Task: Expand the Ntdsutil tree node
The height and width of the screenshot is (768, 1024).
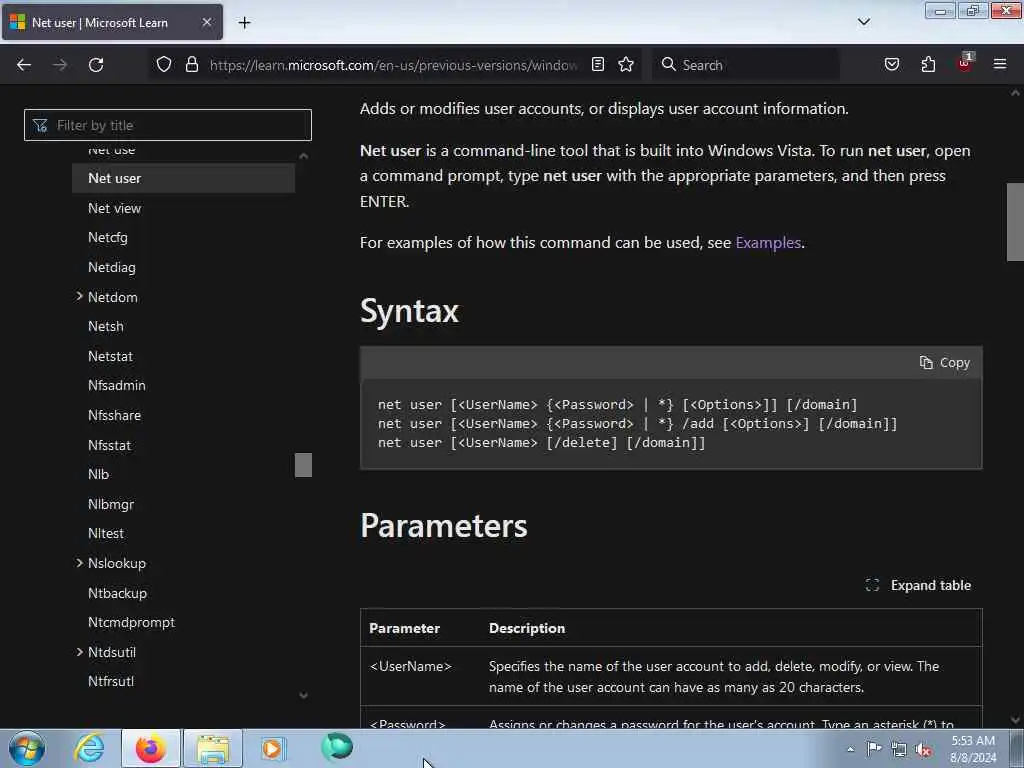Action: 79,652
